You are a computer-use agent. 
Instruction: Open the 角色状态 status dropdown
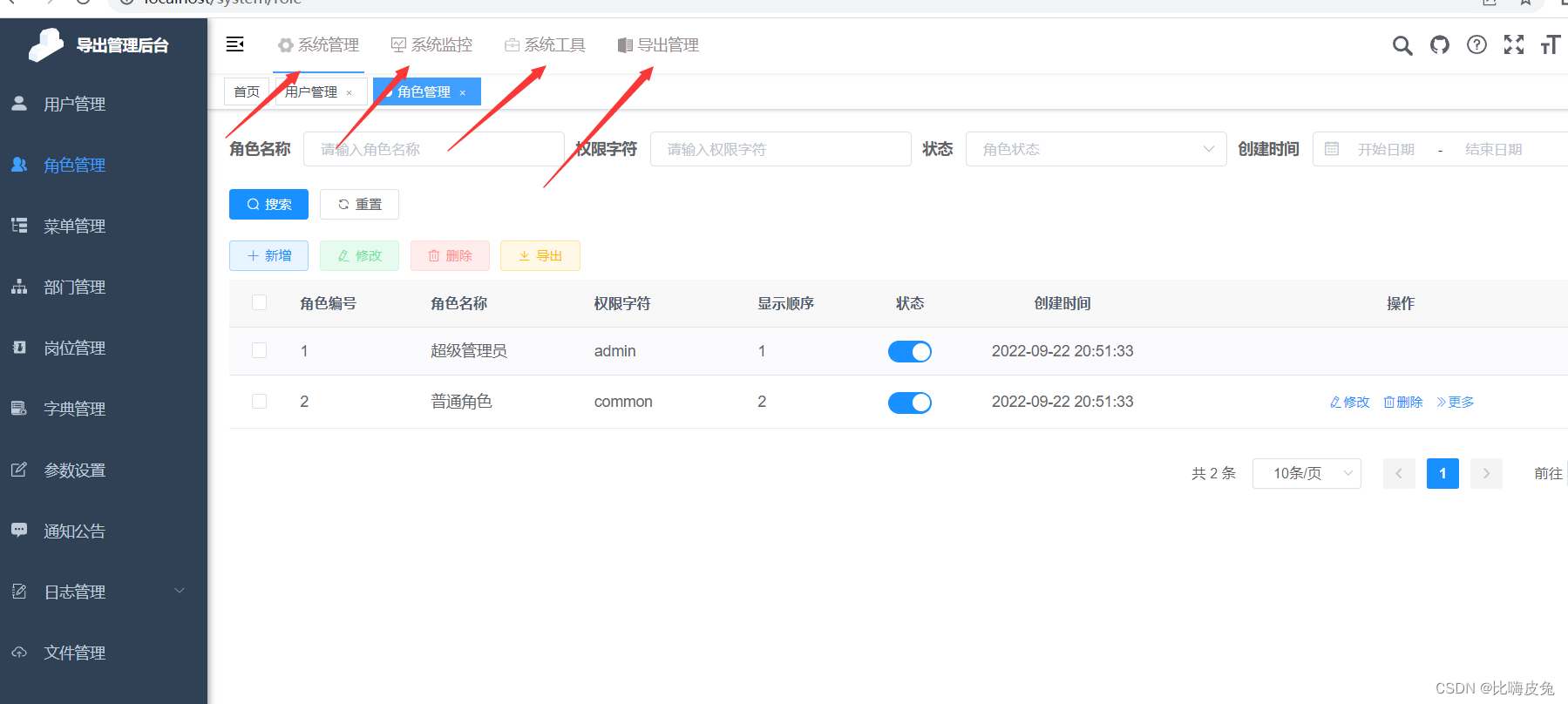1096,149
